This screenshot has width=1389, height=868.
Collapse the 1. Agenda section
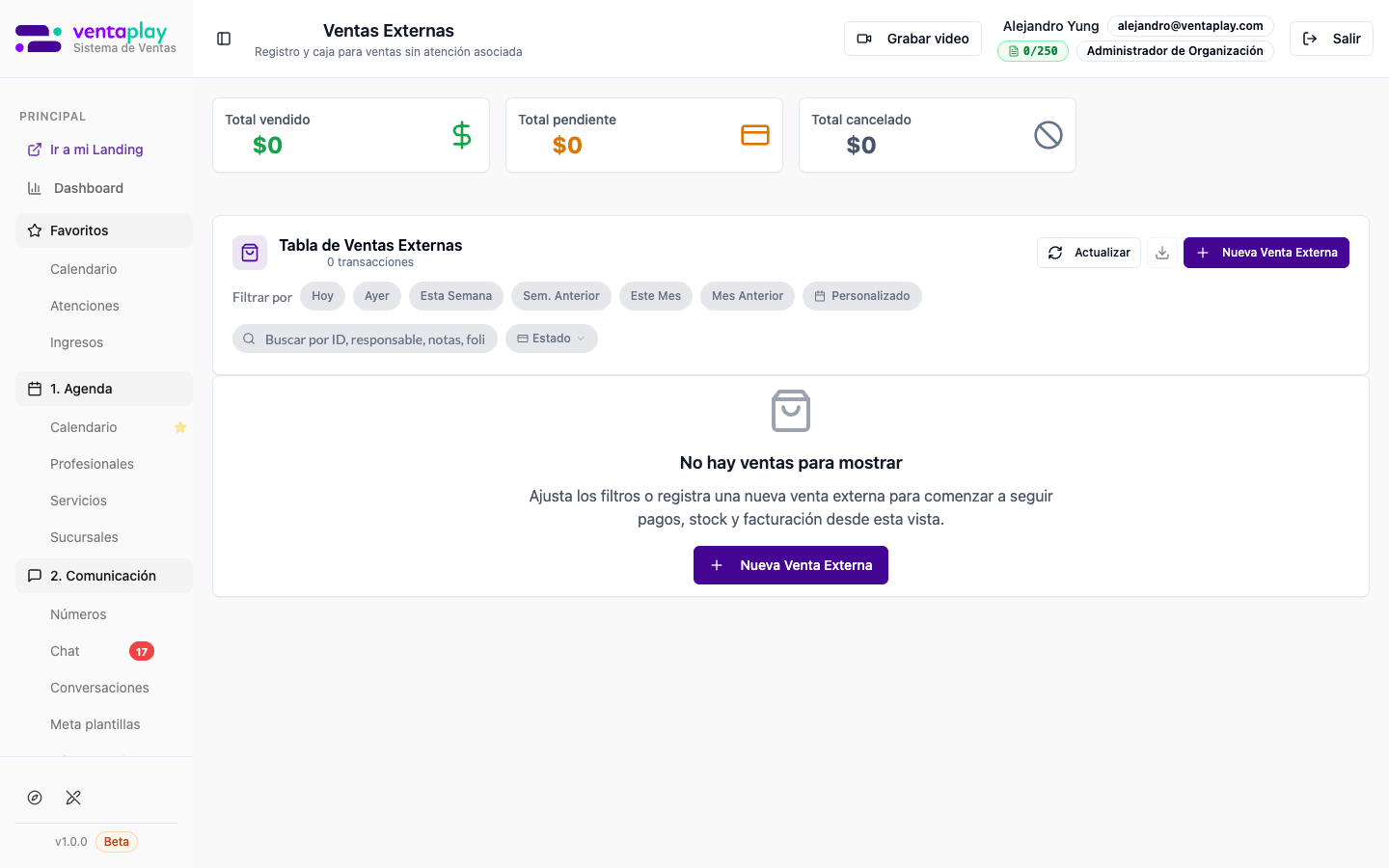click(104, 389)
